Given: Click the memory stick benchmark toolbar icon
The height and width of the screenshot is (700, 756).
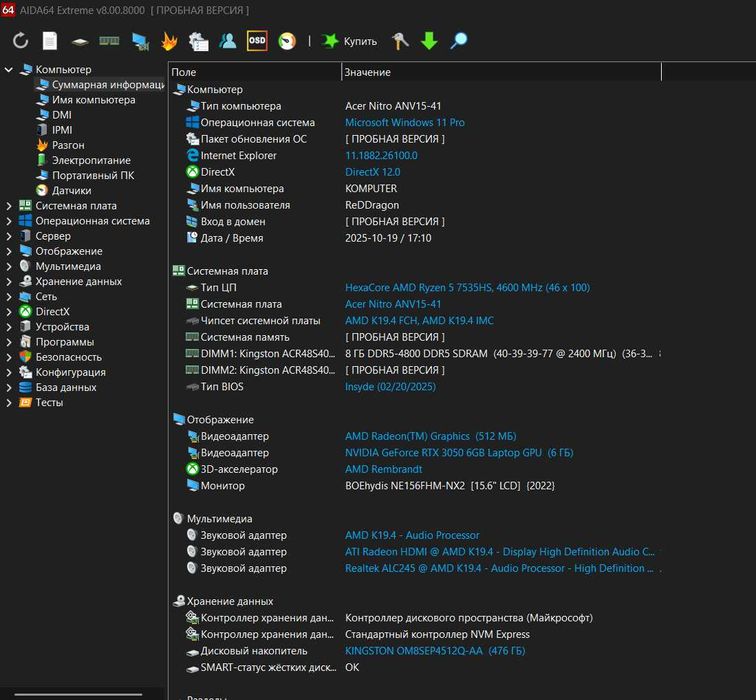Looking at the screenshot, I should point(109,41).
